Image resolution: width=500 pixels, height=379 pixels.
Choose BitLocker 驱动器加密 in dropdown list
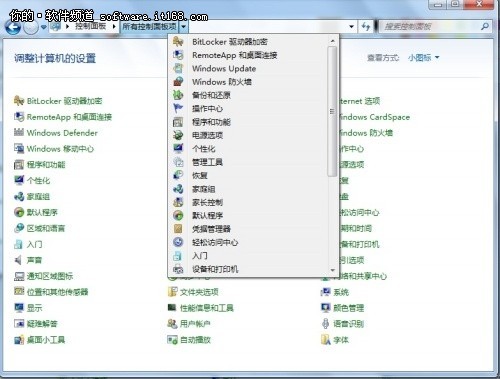[230, 42]
